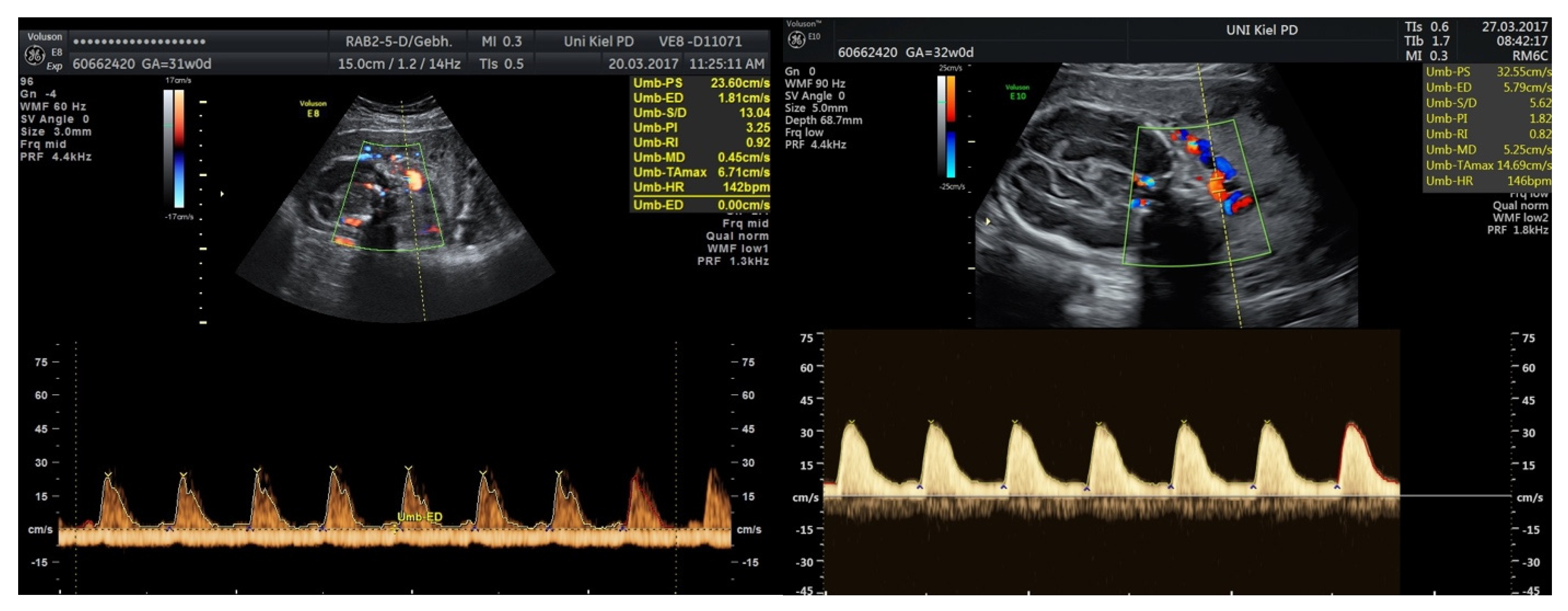Image resolution: width=1568 pixels, height=611 pixels.
Task: Click the bottom Umb-ED 0.00cm/s result row
Action: click(700, 205)
